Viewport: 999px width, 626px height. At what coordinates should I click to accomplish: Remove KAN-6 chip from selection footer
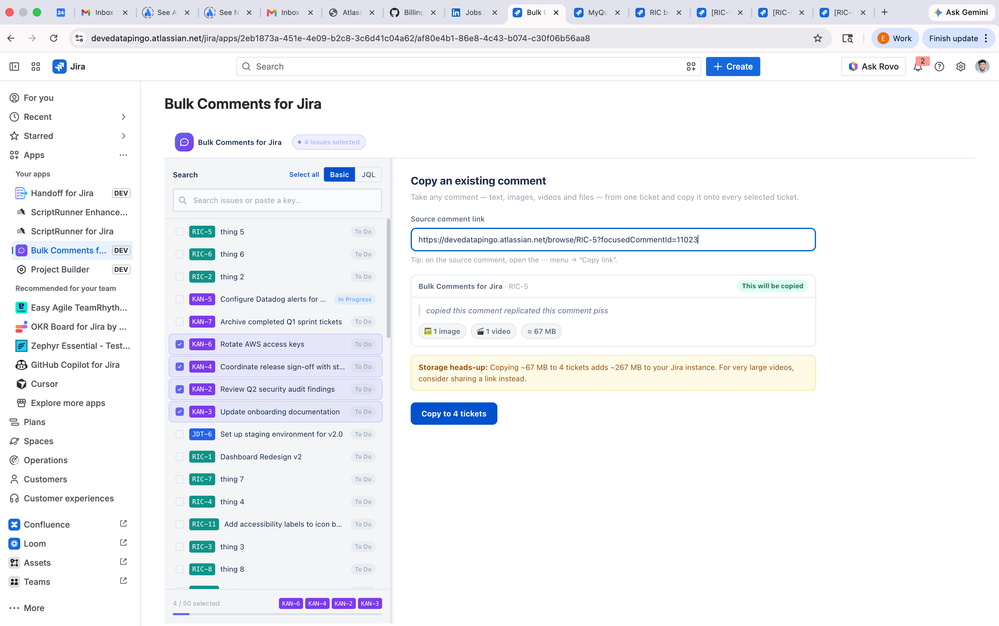click(x=291, y=603)
